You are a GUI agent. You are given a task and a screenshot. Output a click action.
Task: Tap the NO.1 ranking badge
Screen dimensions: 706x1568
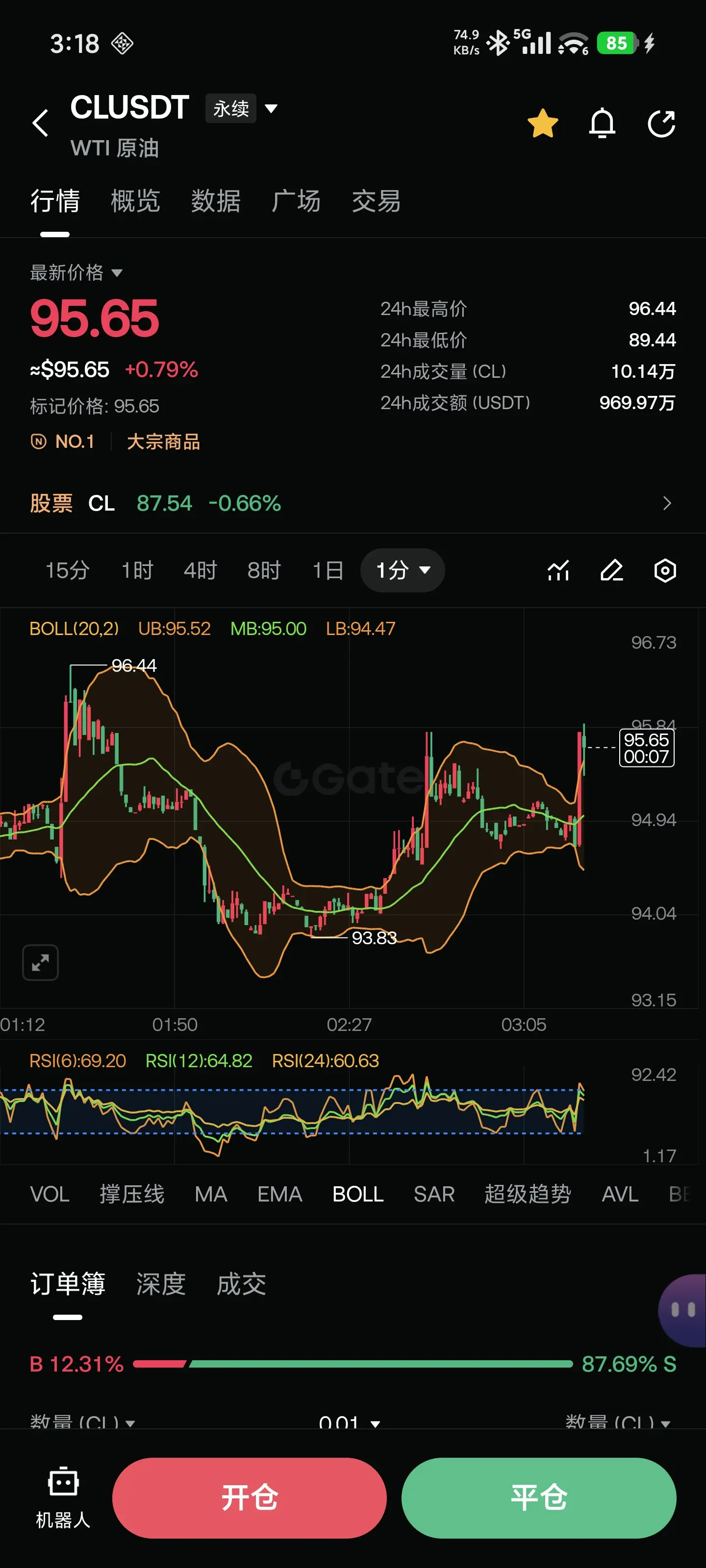click(63, 441)
